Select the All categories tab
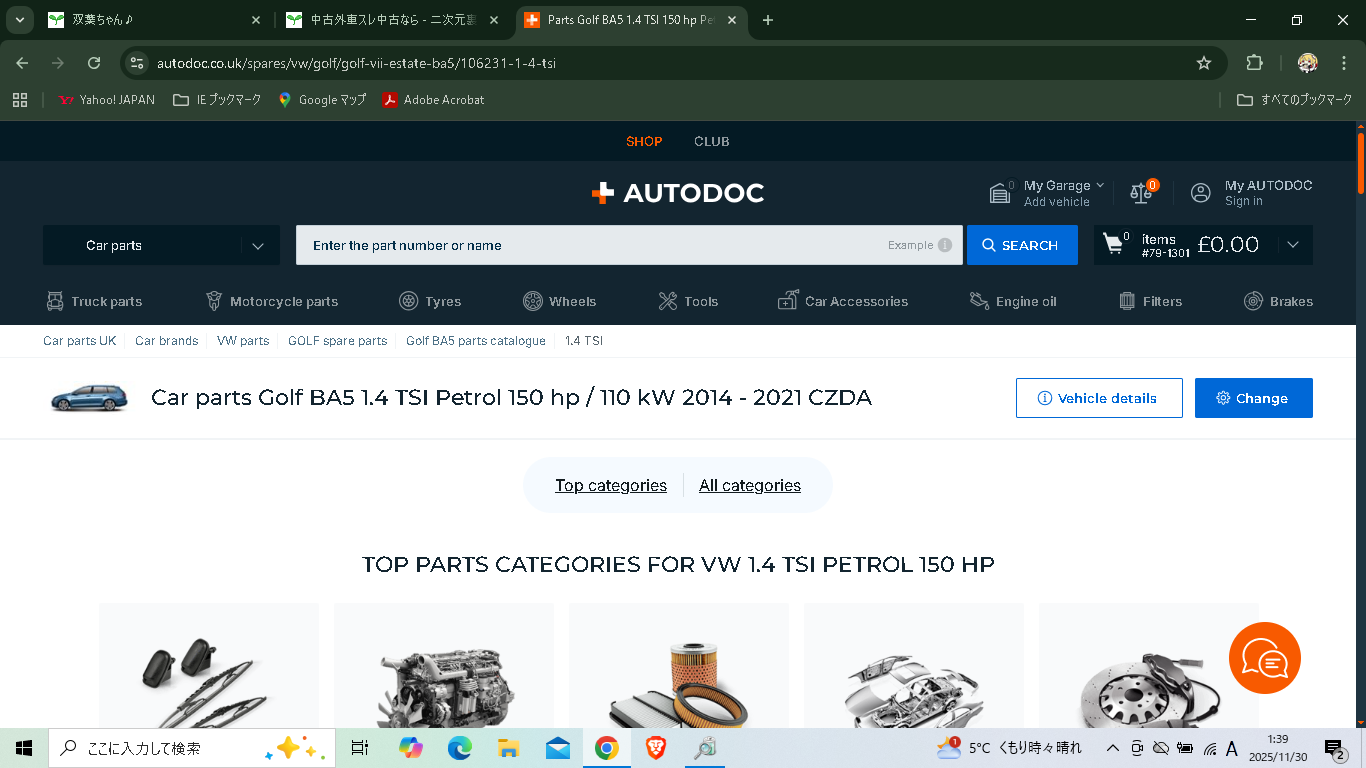The height and width of the screenshot is (768, 1366). (750, 485)
